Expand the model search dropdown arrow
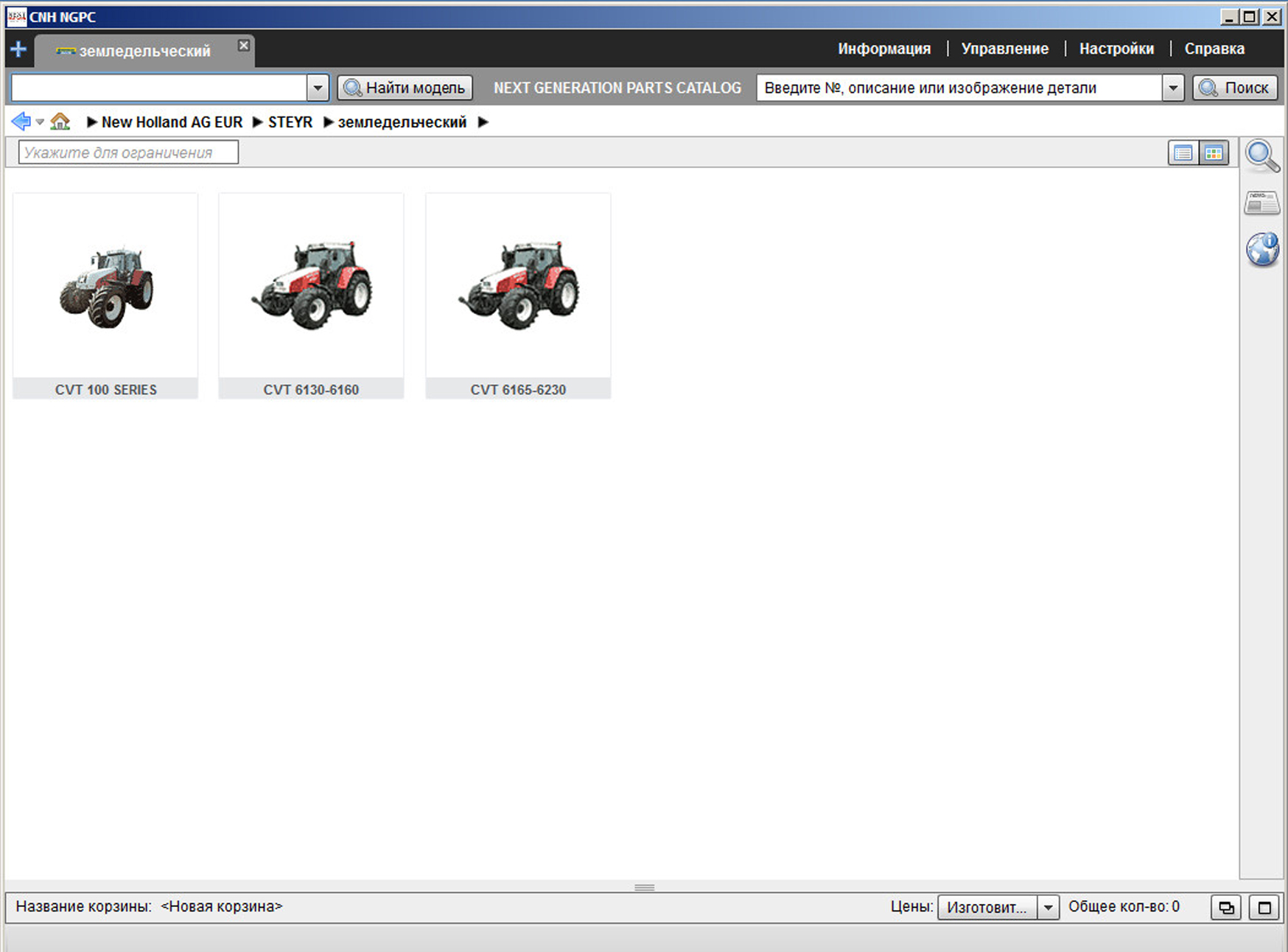The height and width of the screenshot is (952, 1288). pos(318,88)
